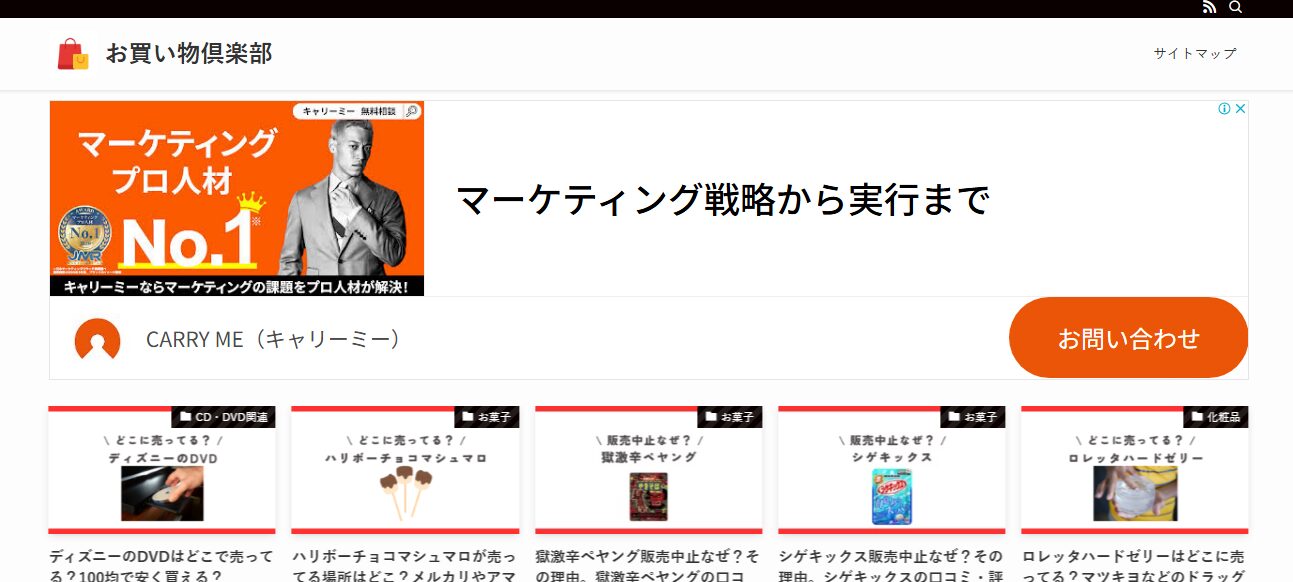Click the CD・DVD関連 category folder tag

click(223, 417)
